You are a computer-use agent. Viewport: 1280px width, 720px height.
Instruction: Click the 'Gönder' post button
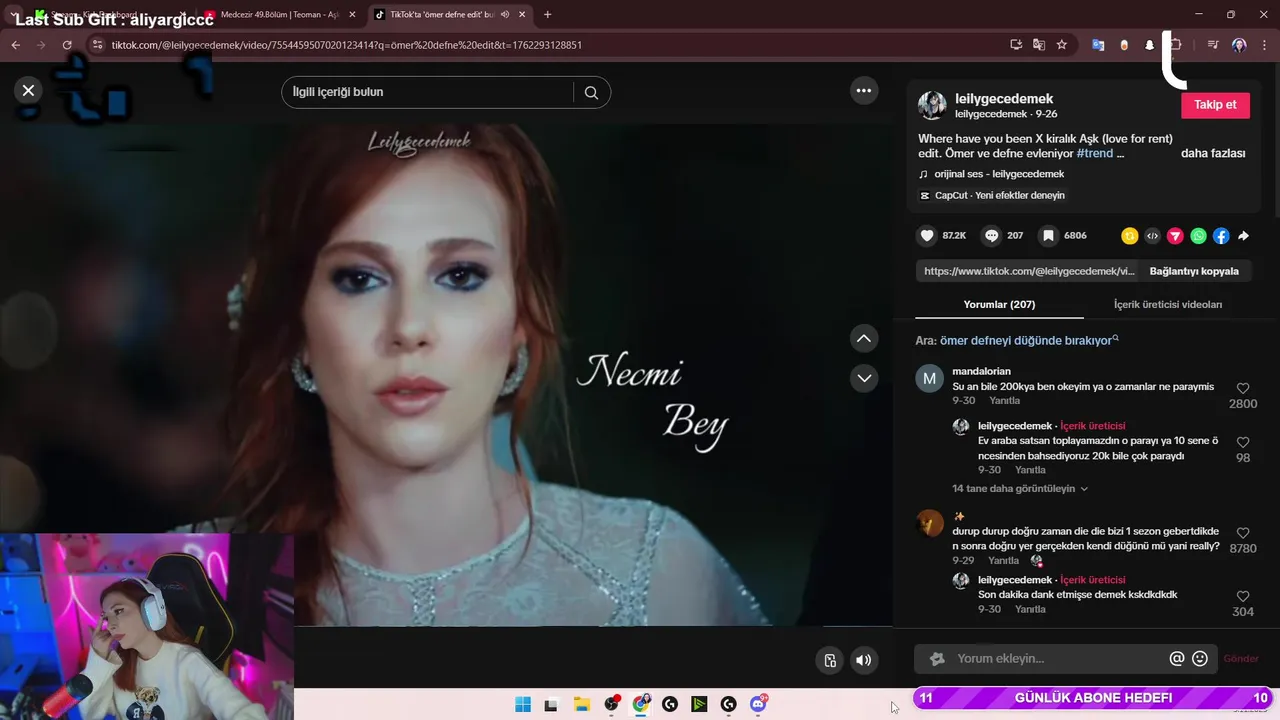1241,659
